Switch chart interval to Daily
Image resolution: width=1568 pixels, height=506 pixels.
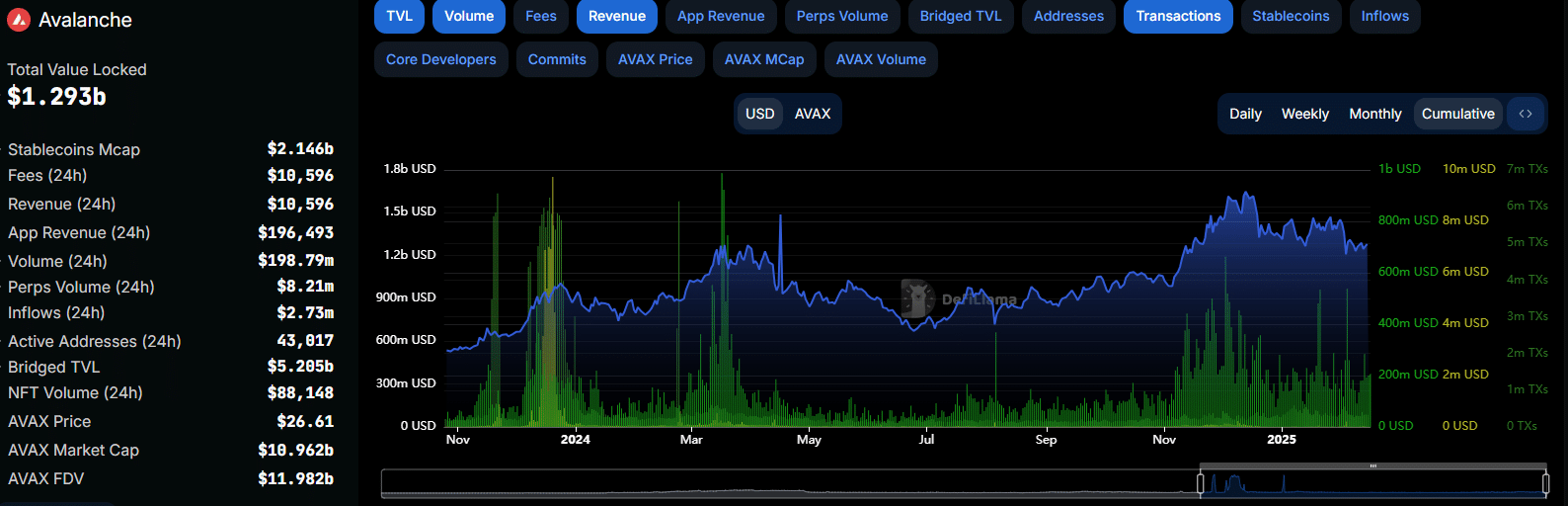click(x=1245, y=114)
